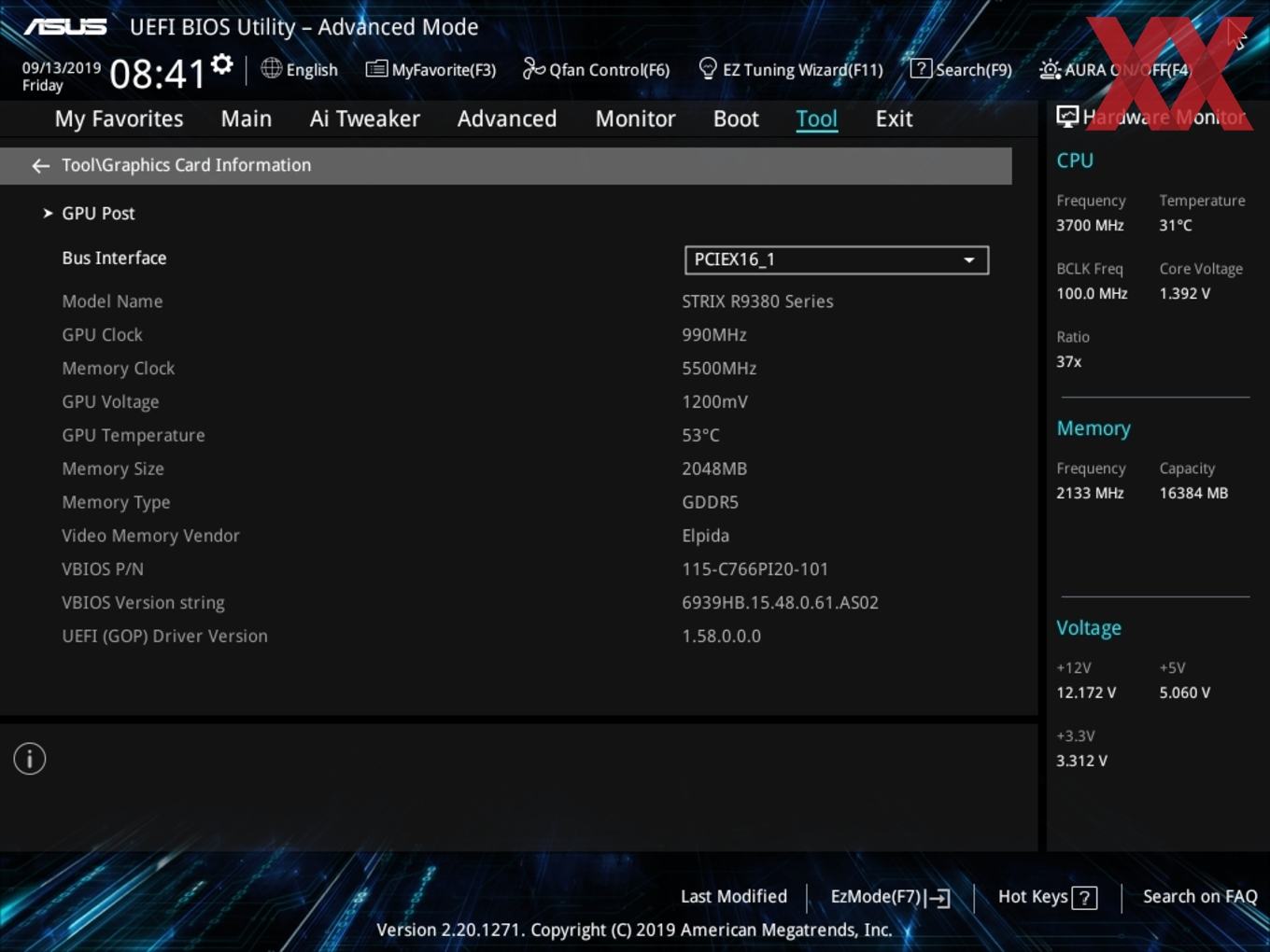Open the Advanced tab
The height and width of the screenshot is (952, 1270).
tap(507, 119)
